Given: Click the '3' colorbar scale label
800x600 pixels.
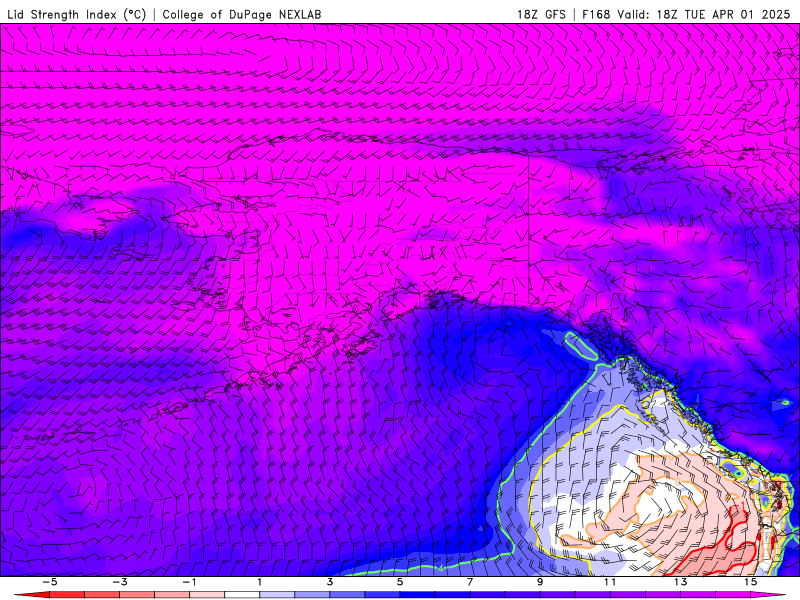Looking at the screenshot, I should [x=330, y=582].
